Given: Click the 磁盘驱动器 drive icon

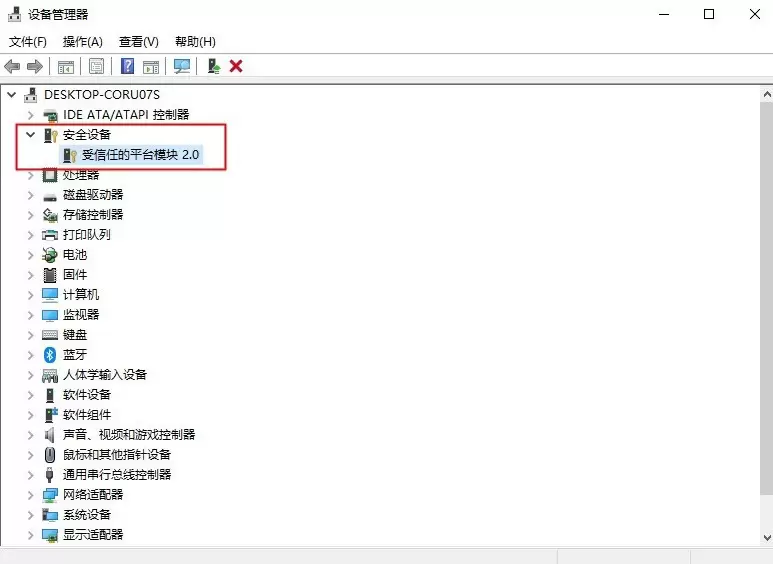Looking at the screenshot, I should (50, 196).
